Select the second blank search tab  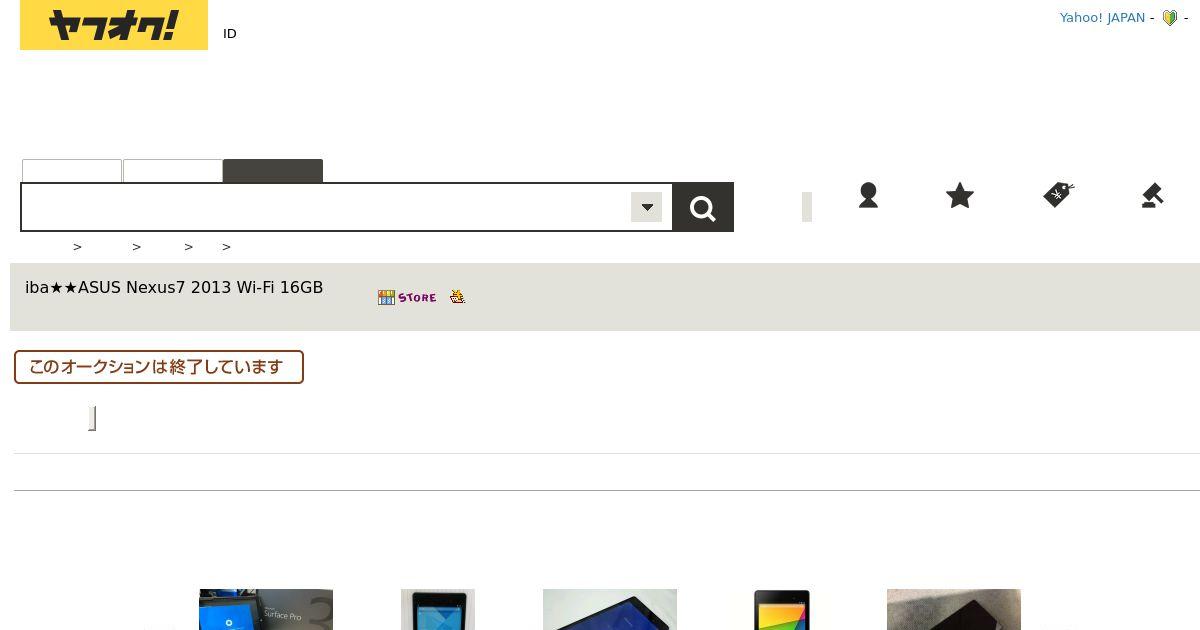(173, 171)
